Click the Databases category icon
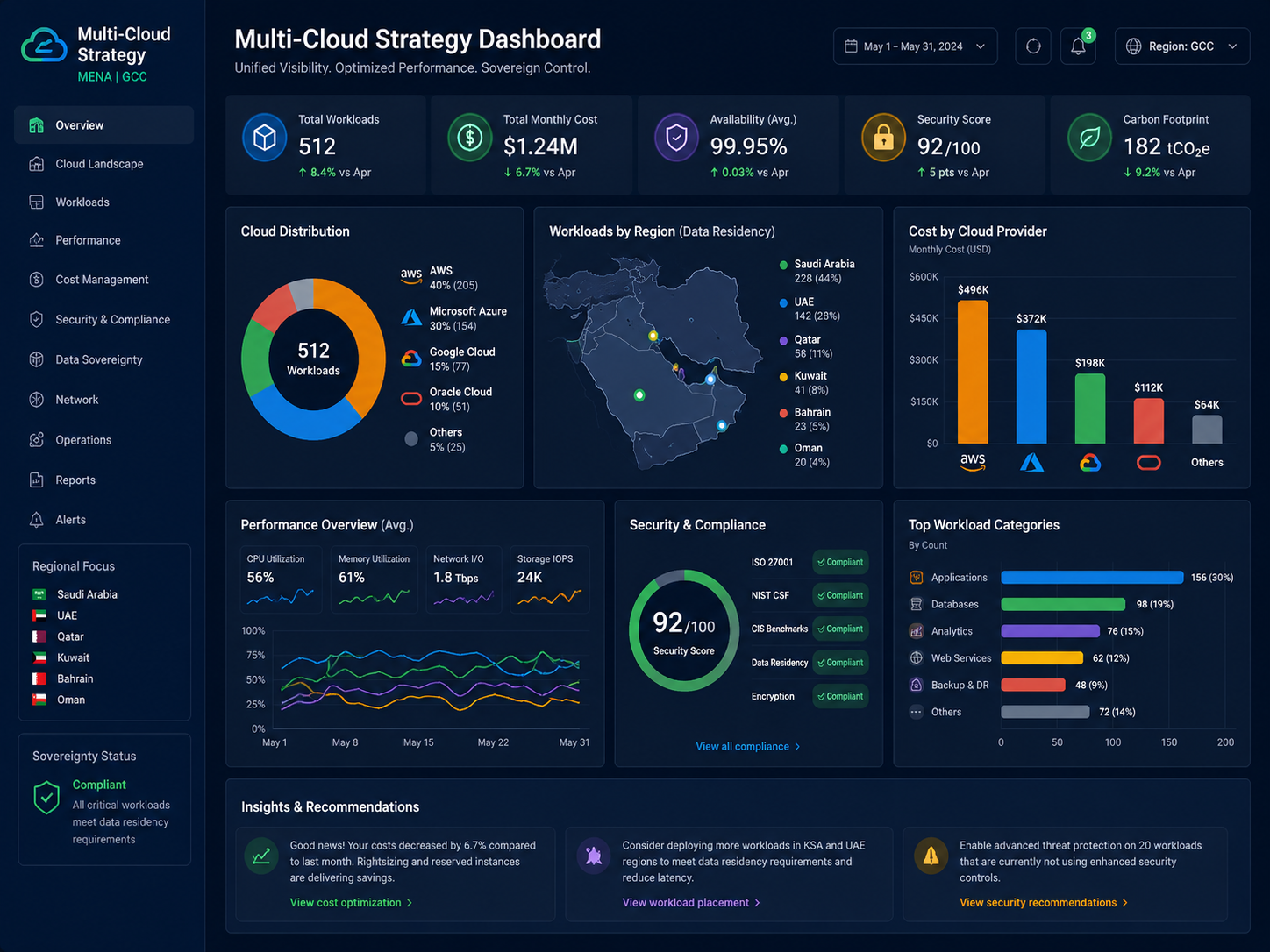Screen dimensions: 1270x952 click(x=917, y=604)
